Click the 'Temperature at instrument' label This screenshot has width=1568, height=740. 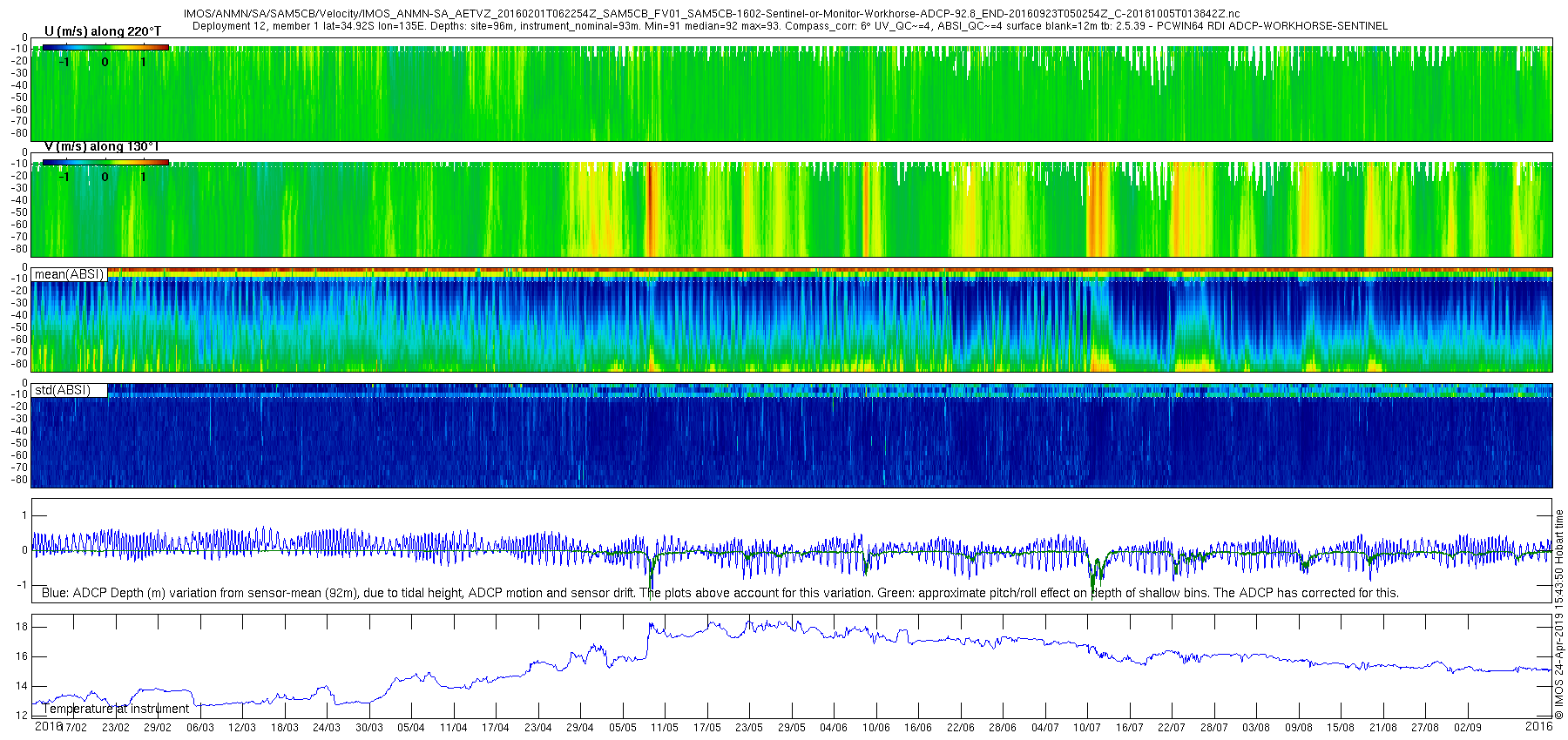pyautogui.click(x=115, y=709)
